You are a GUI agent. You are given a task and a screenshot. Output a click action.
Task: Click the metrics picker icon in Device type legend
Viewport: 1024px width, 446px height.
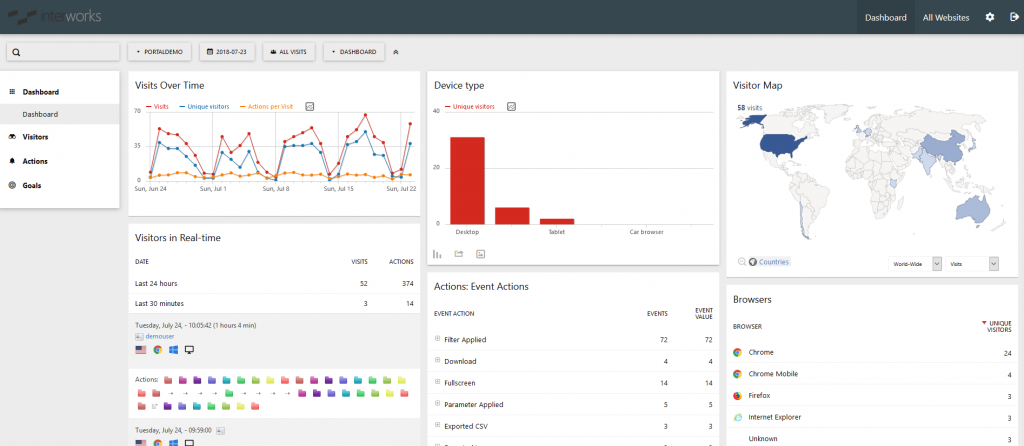coord(511,106)
